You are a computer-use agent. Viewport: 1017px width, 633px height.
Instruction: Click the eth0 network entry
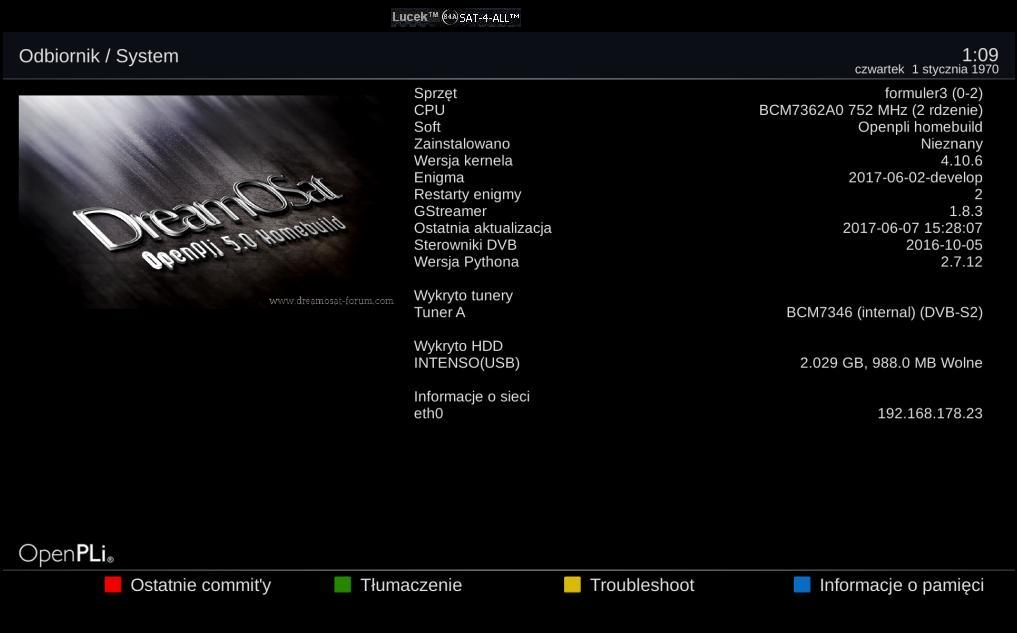point(428,413)
